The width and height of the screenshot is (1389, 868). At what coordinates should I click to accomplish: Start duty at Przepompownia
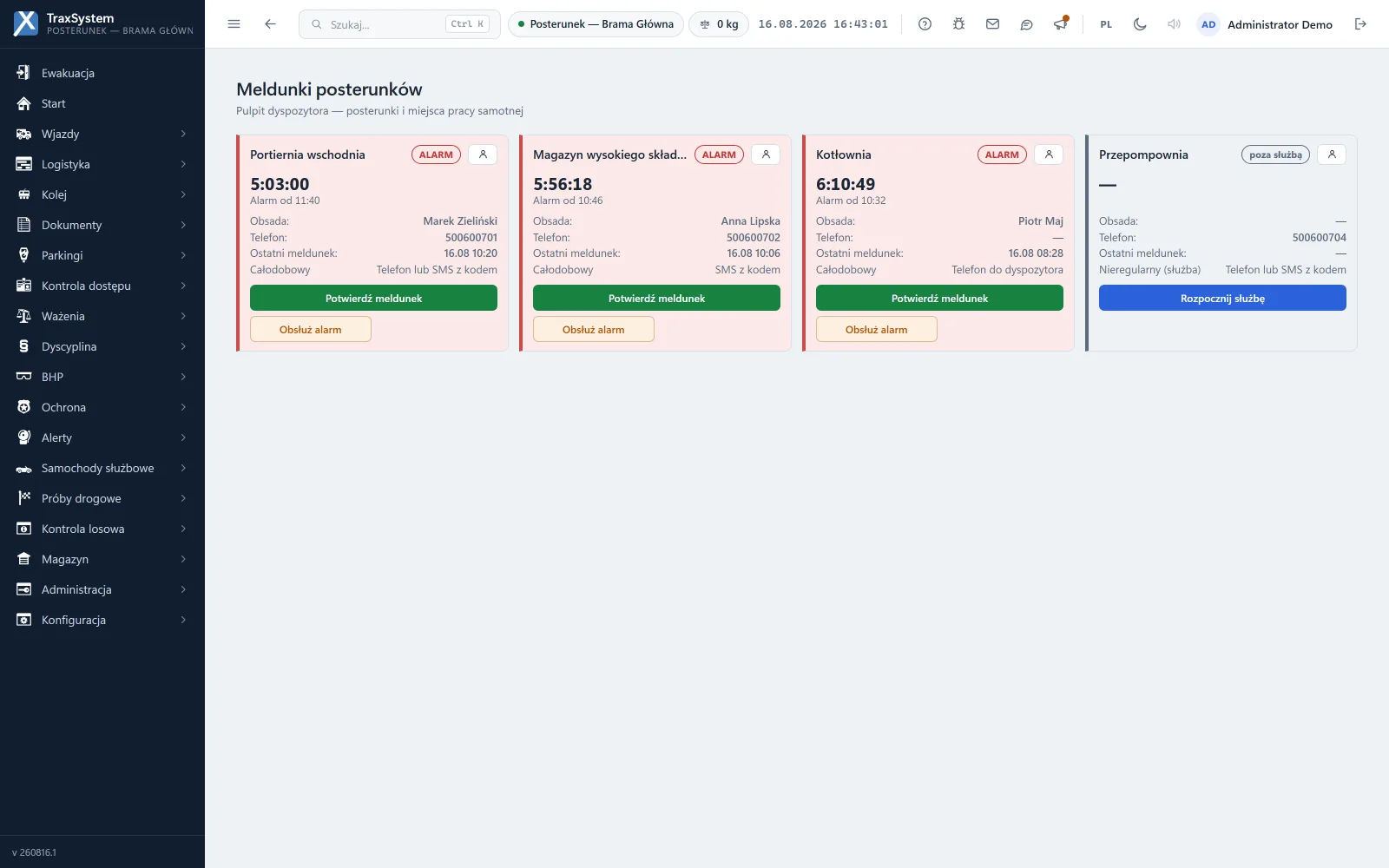click(1222, 298)
